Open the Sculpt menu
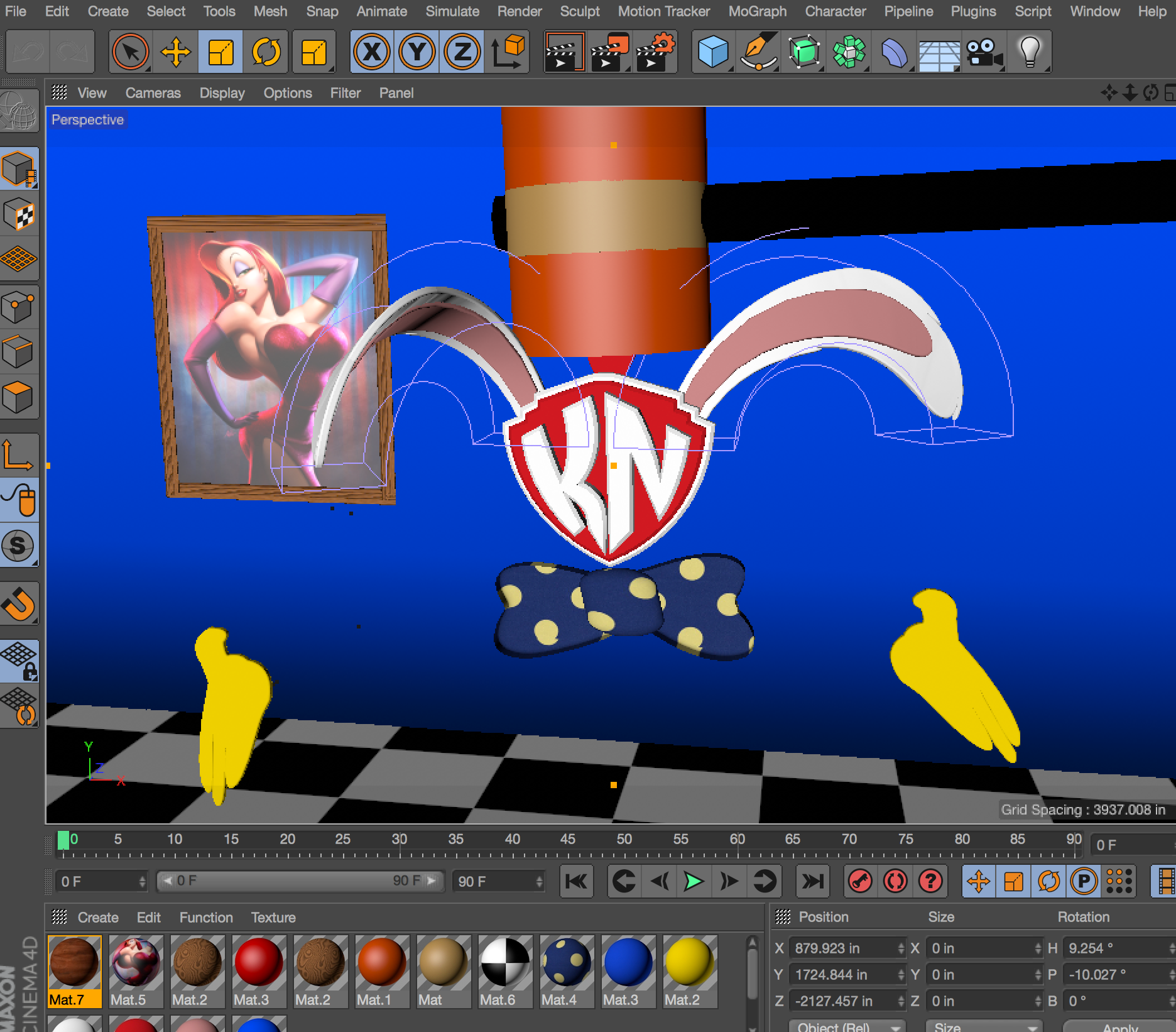The image size is (1176, 1032). tap(580, 11)
